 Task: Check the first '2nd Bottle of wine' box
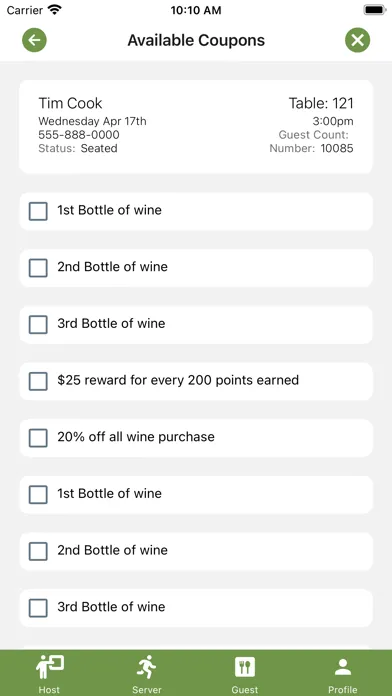(38, 268)
